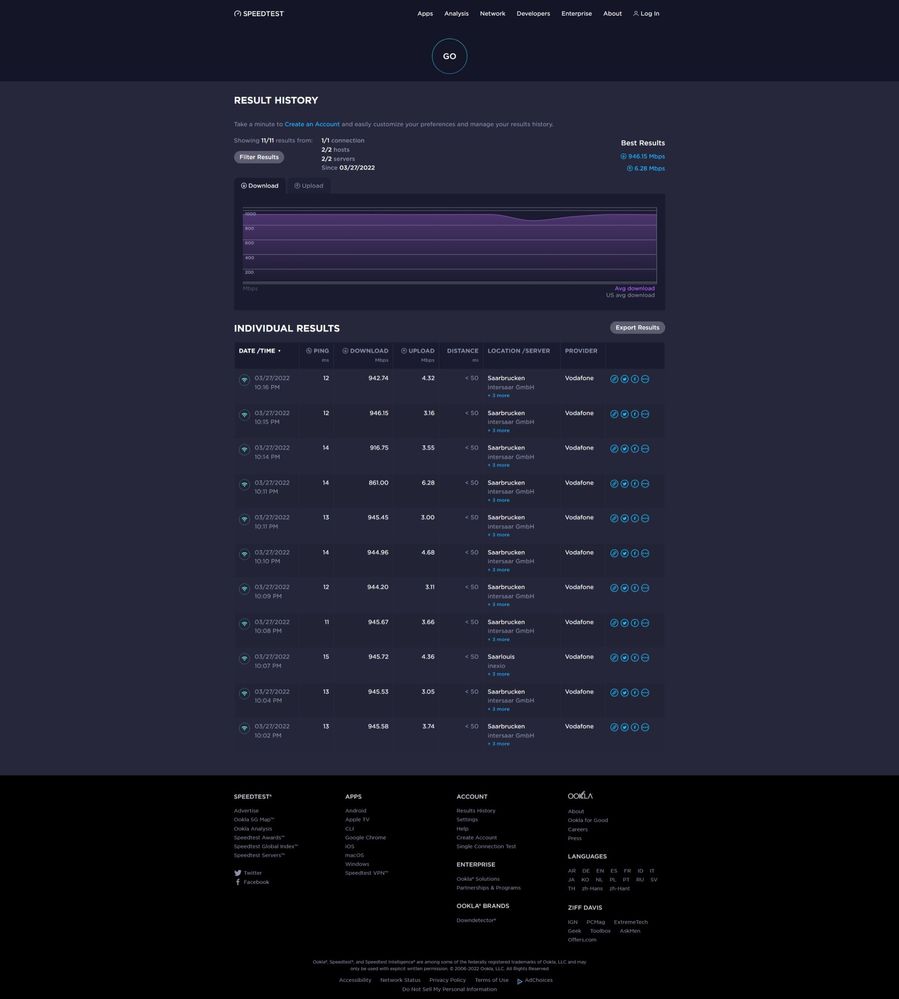Share the 942.74 Mbps result on Twitter

coord(624,379)
